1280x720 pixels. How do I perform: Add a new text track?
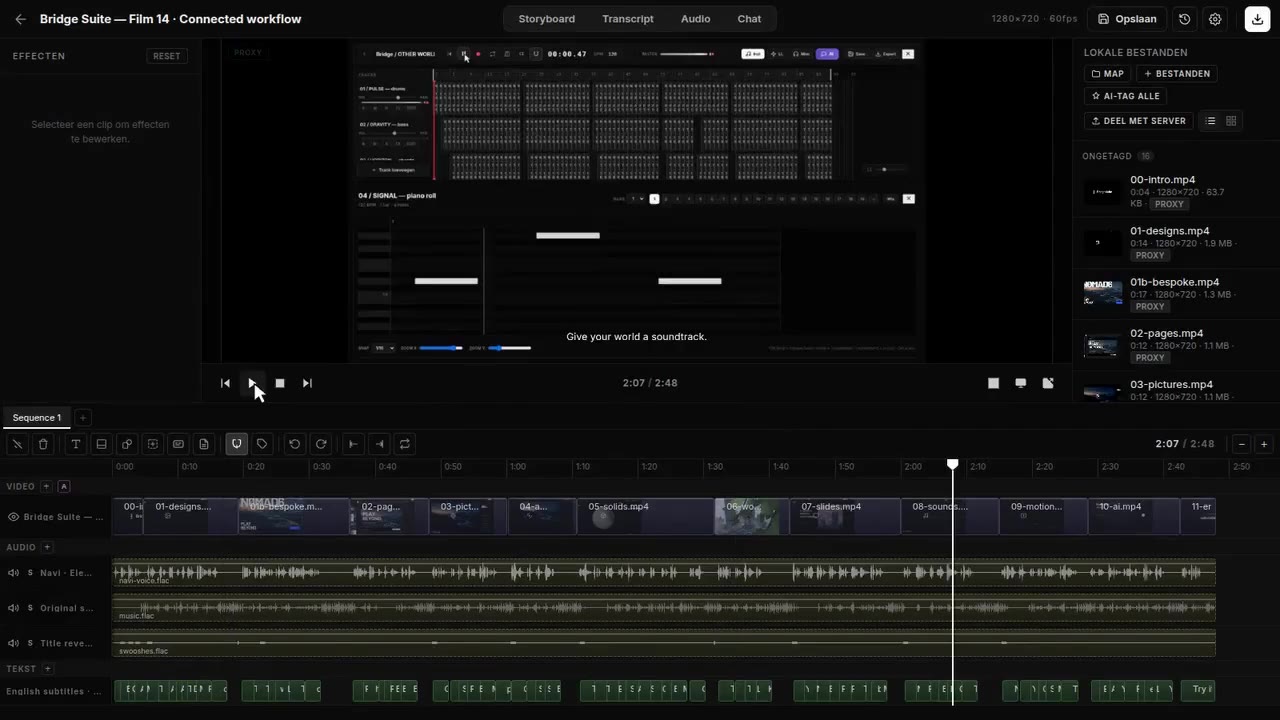click(x=47, y=668)
